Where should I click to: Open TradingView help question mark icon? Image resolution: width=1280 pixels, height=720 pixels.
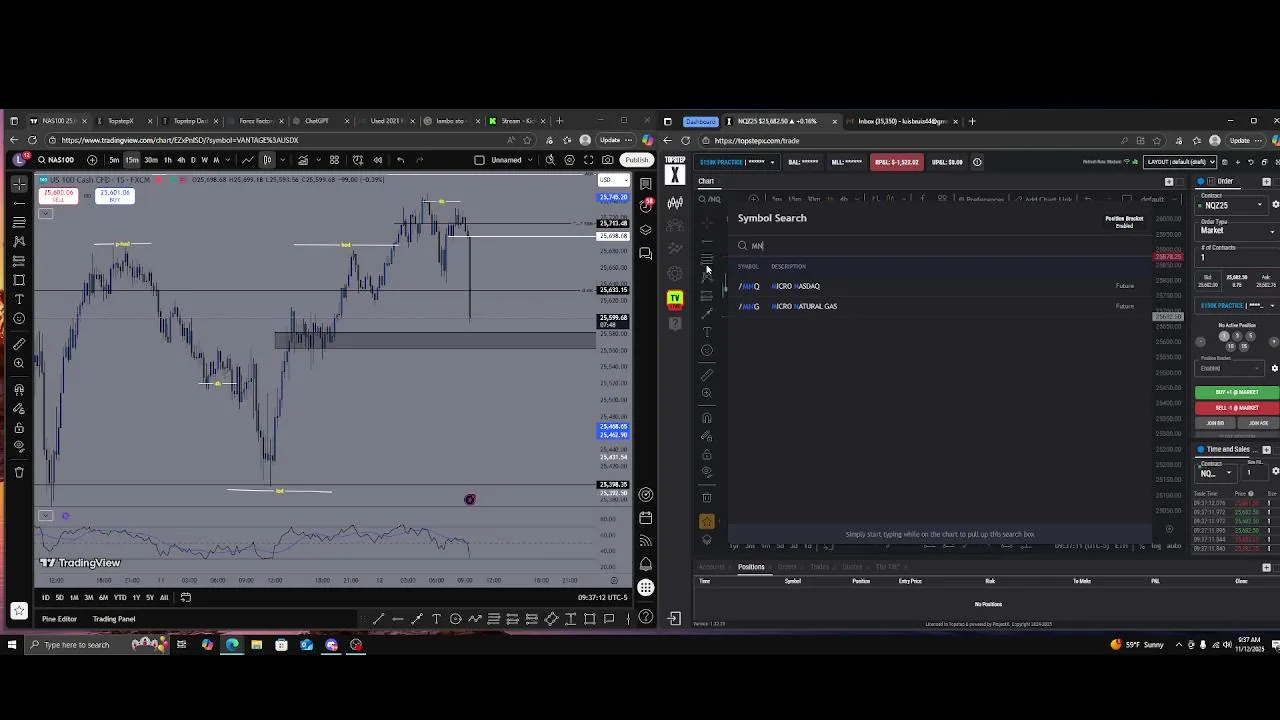(646, 617)
